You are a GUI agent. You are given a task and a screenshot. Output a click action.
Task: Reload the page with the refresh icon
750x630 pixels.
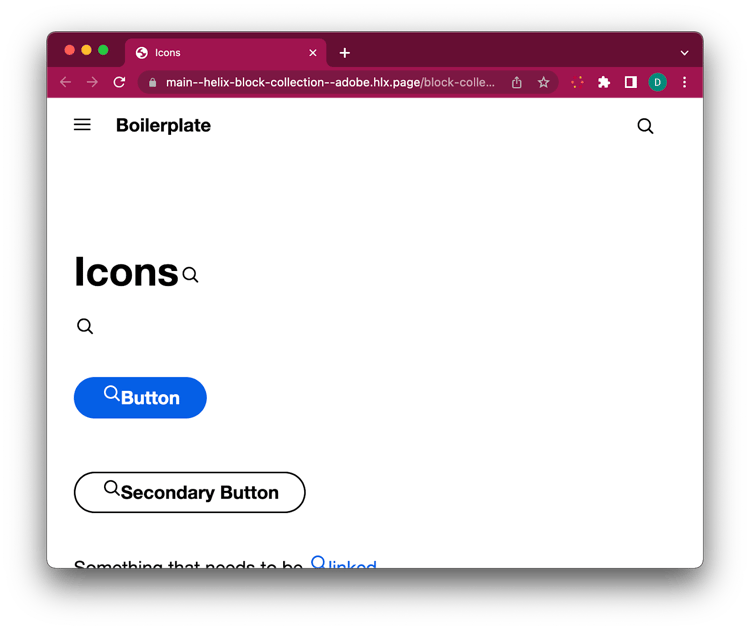(x=119, y=83)
